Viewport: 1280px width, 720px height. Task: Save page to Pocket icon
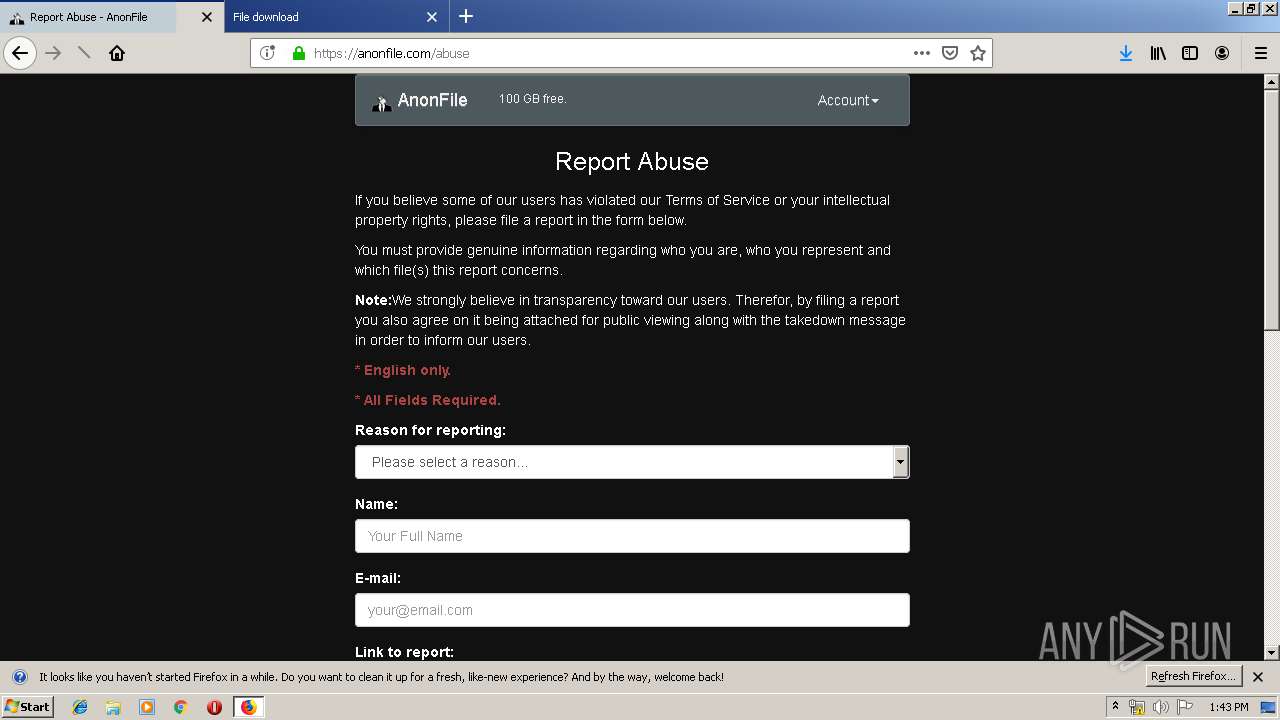[x=950, y=53]
